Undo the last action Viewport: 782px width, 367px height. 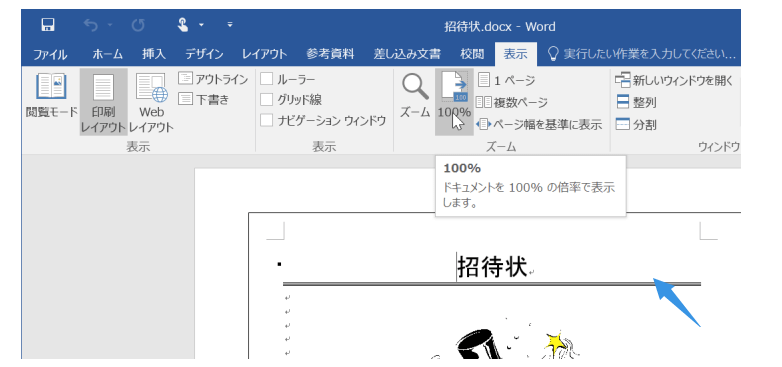(x=91, y=25)
